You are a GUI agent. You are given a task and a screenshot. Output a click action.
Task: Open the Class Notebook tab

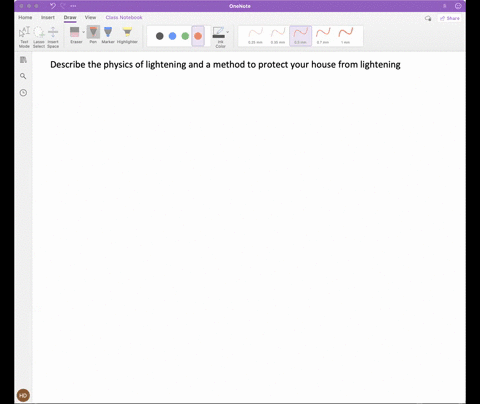tap(124, 17)
